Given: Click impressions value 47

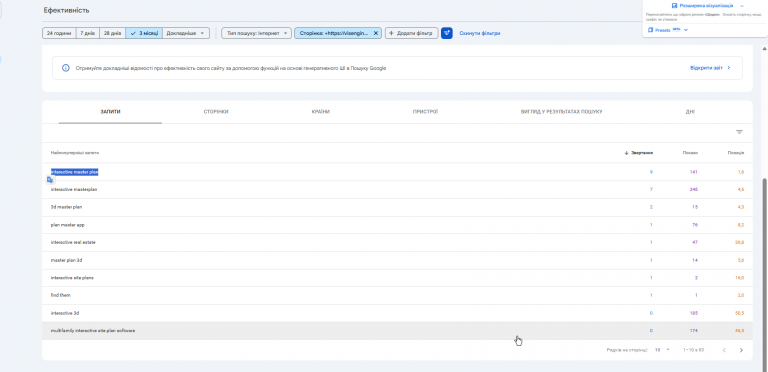Looking at the screenshot, I should tap(695, 242).
